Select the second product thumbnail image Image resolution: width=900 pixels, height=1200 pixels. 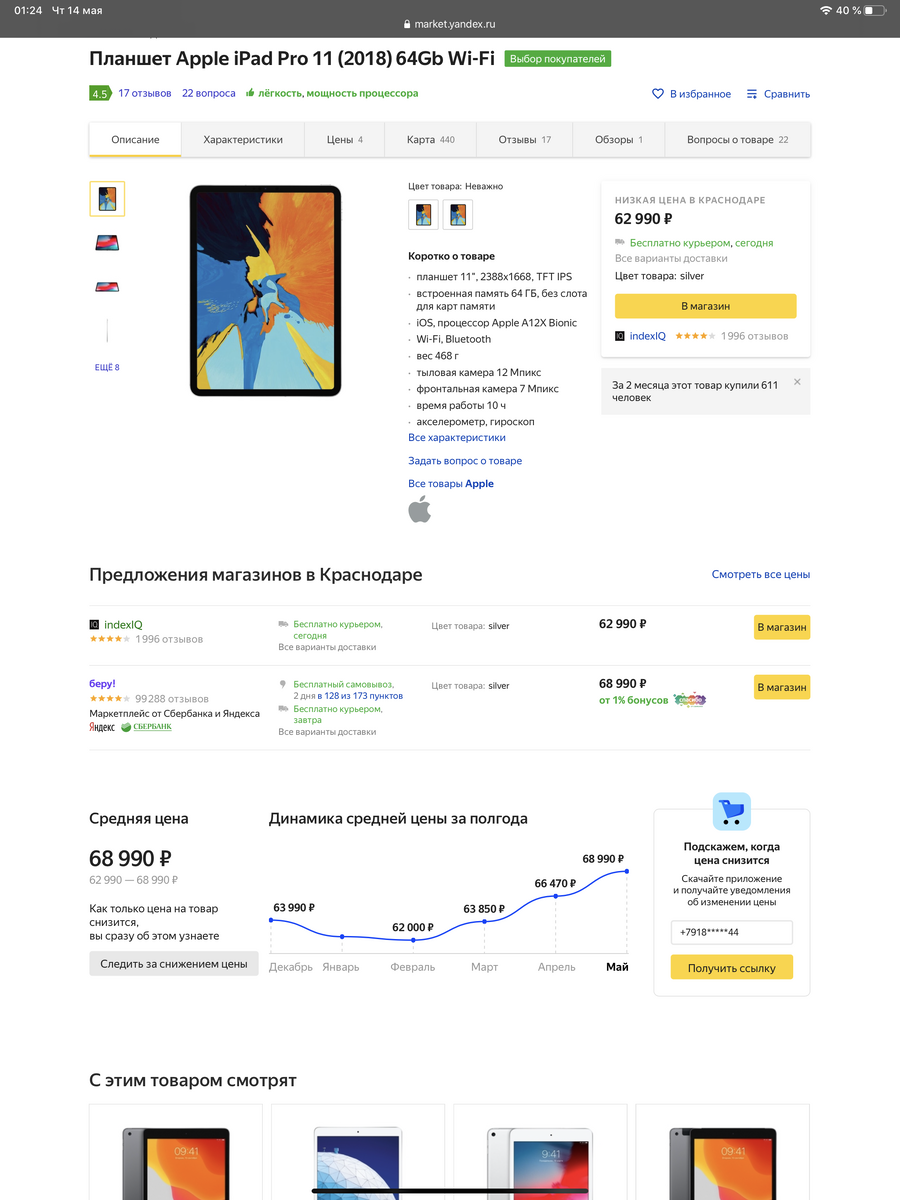click(107, 242)
